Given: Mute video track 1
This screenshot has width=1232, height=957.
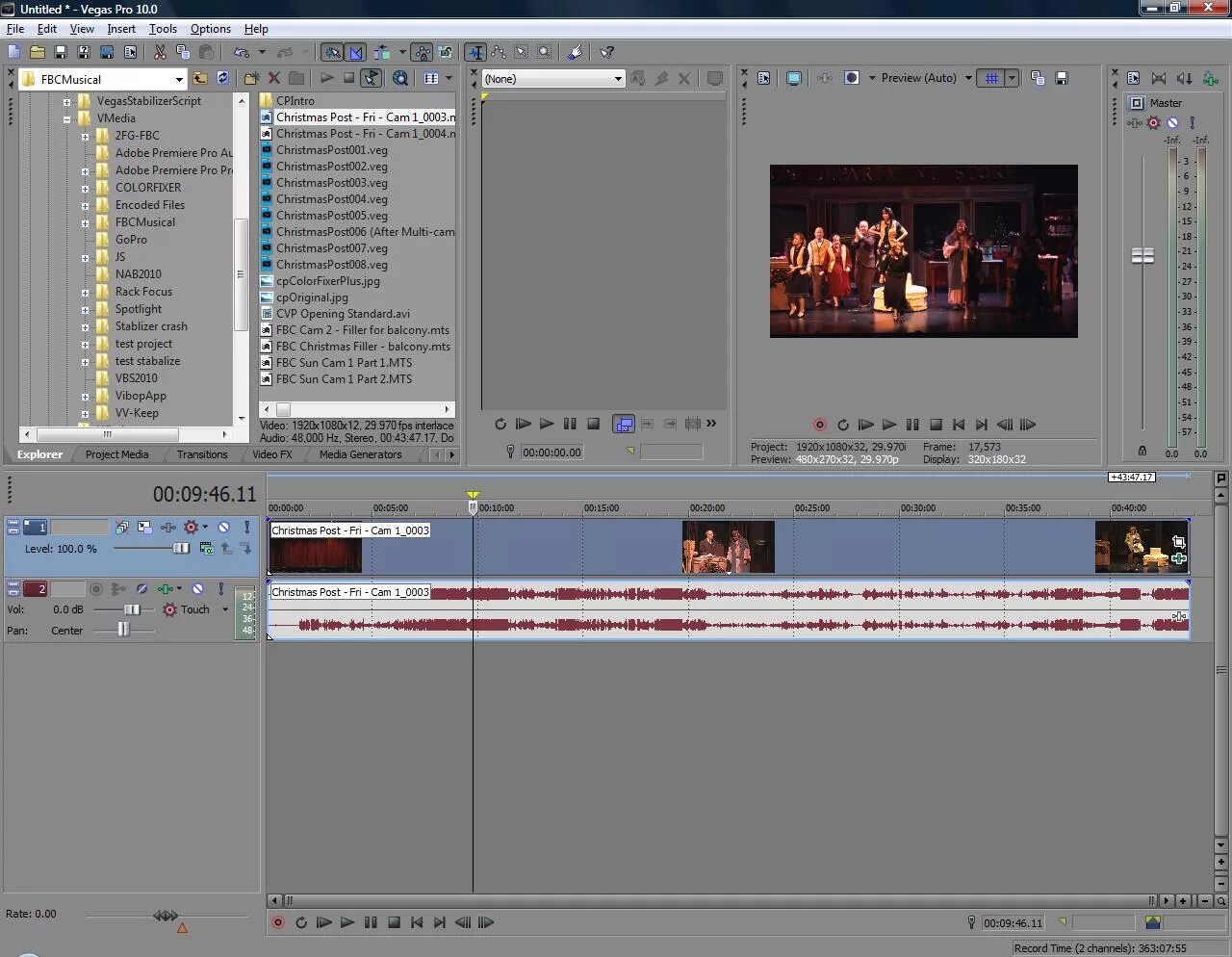Looking at the screenshot, I should tap(224, 528).
